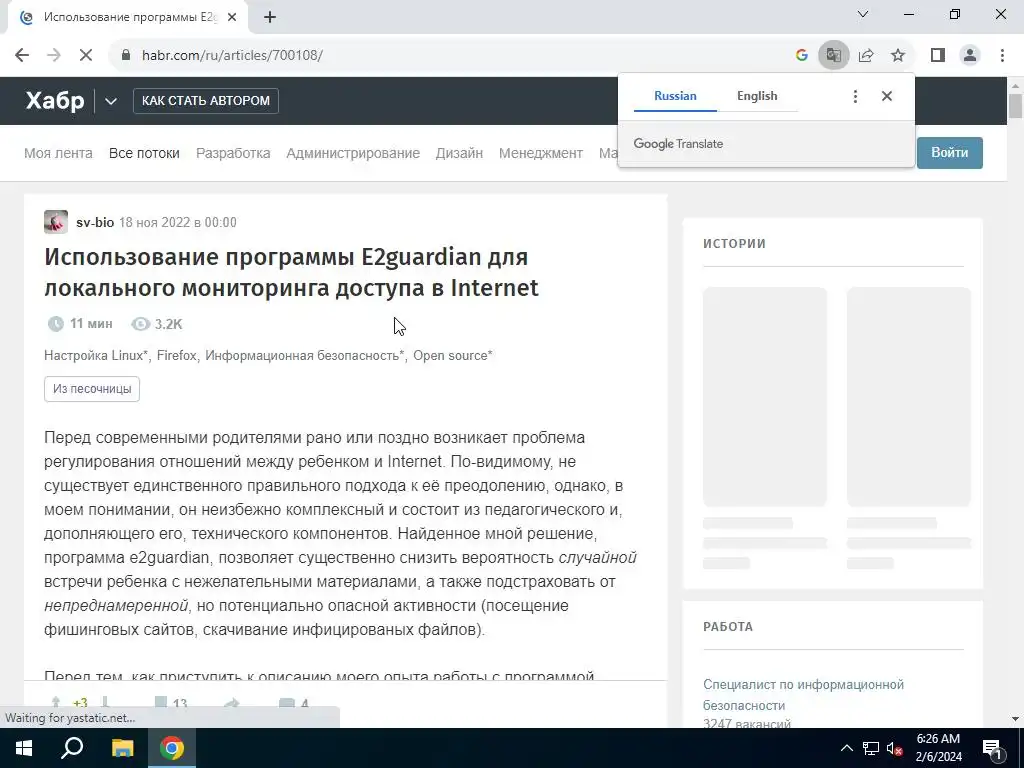Image resolution: width=1024 pixels, height=768 pixels.
Task: Stop page loading with the X button
Action: click(x=86, y=56)
